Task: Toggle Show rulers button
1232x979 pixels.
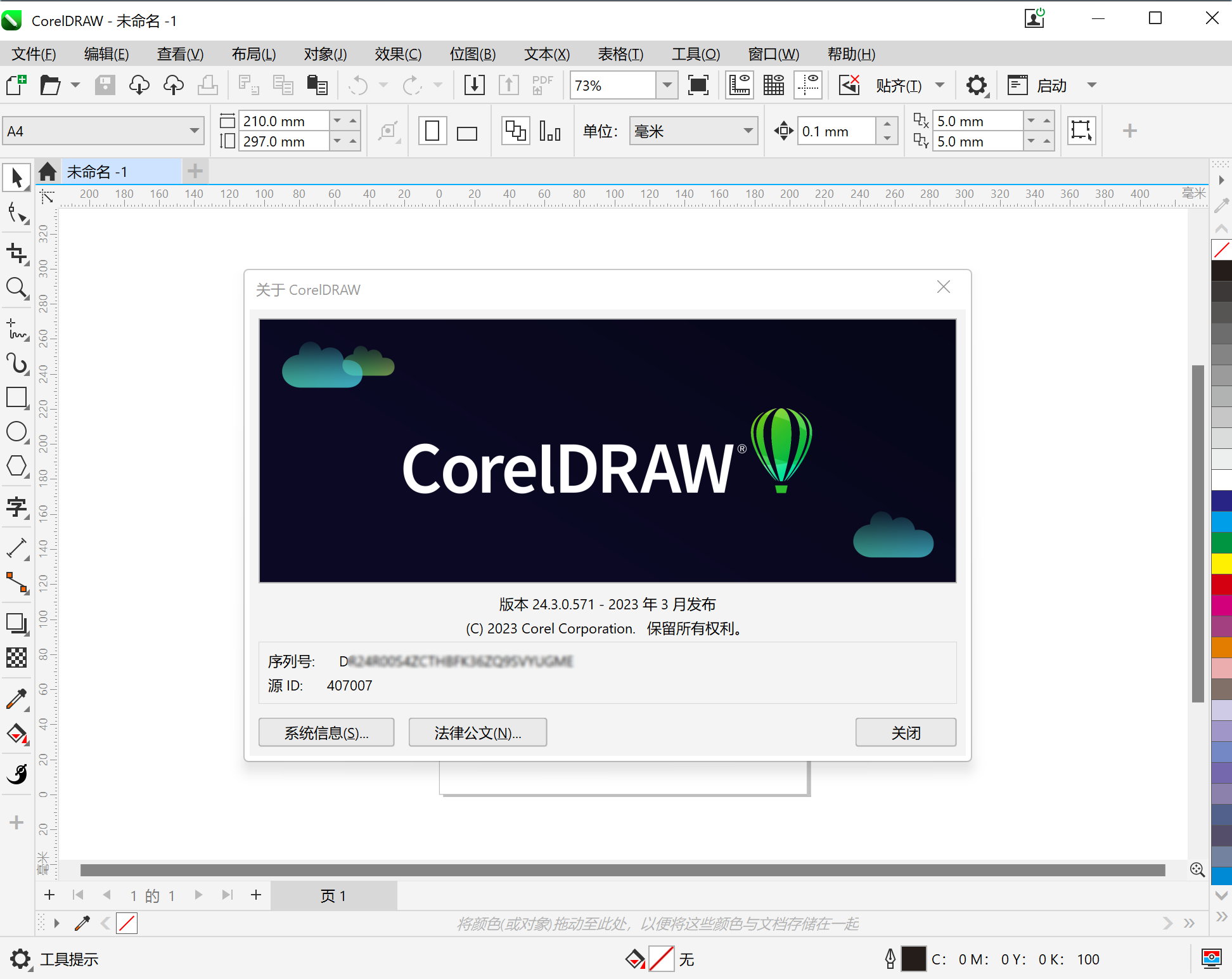Action: 740,85
